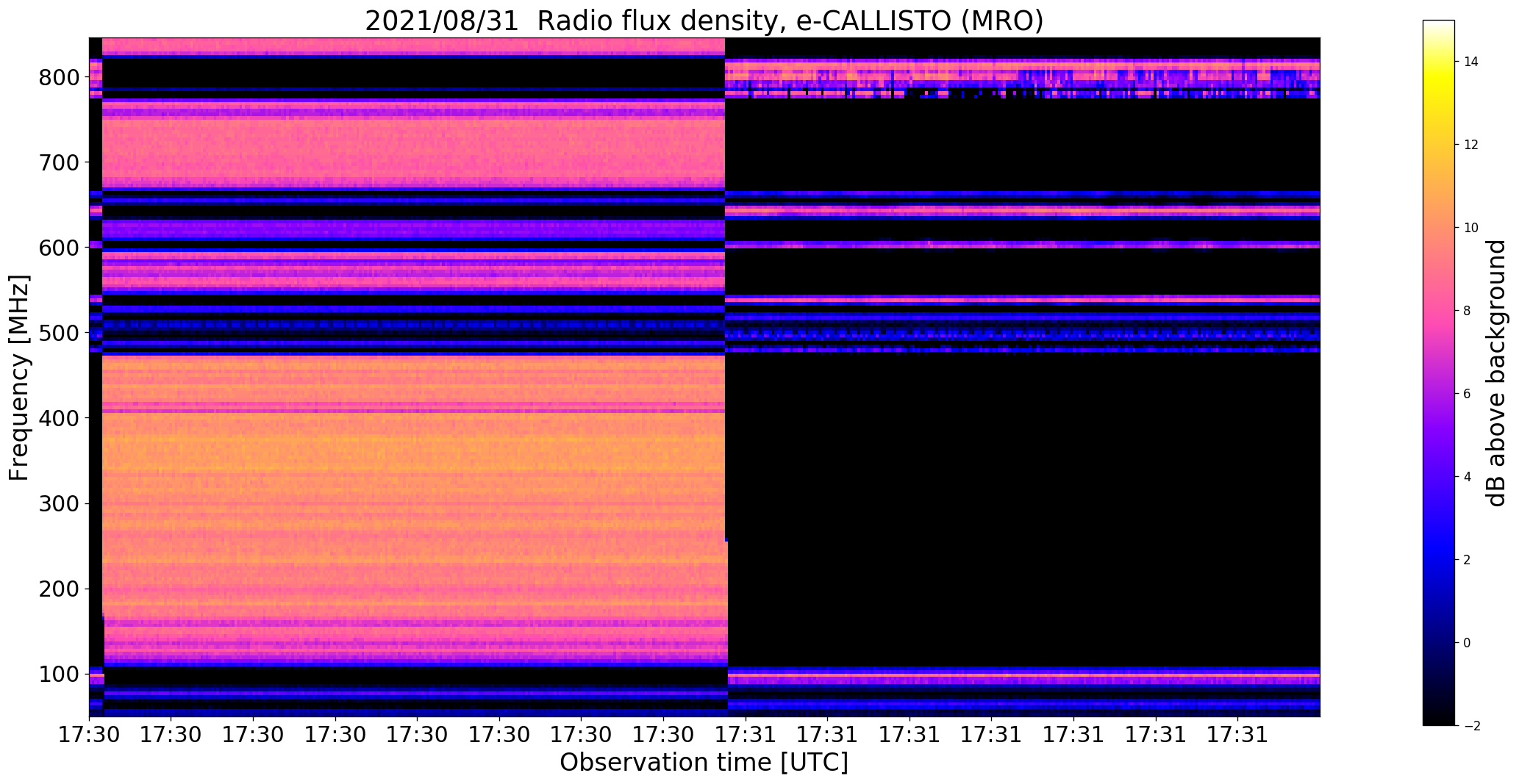Click the 8 value on the colorbar scale
Image resolution: width=1519 pixels, height=784 pixels.
pyautogui.click(x=1468, y=311)
